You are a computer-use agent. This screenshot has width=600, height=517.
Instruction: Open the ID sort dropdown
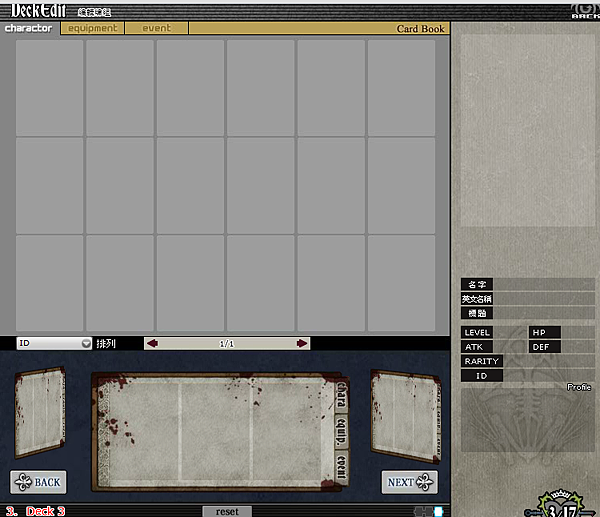click(x=54, y=343)
